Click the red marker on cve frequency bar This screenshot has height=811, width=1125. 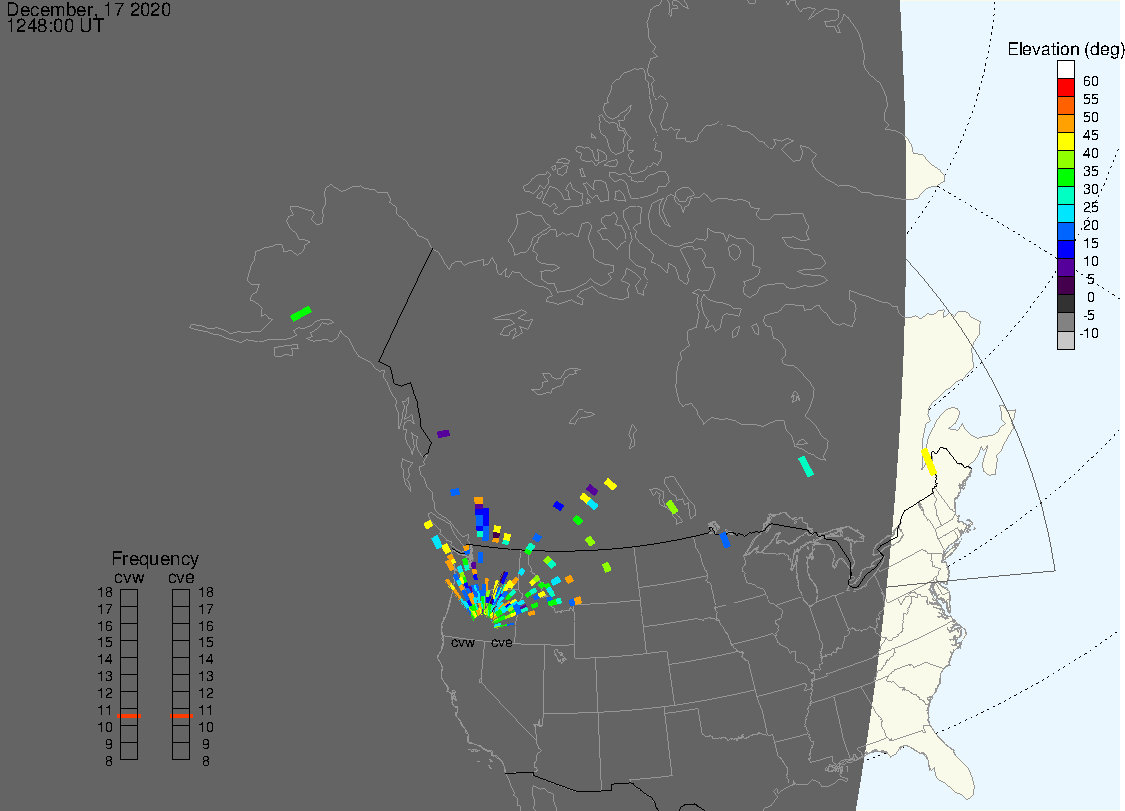[x=182, y=716]
